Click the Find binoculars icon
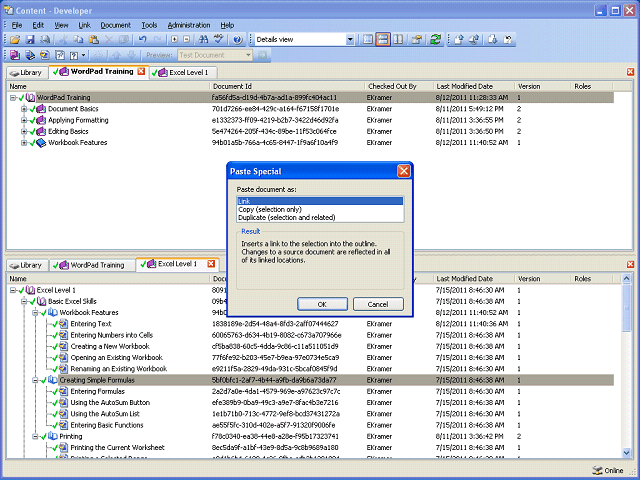The width and height of the screenshot is (640, 480). (203, 40)
